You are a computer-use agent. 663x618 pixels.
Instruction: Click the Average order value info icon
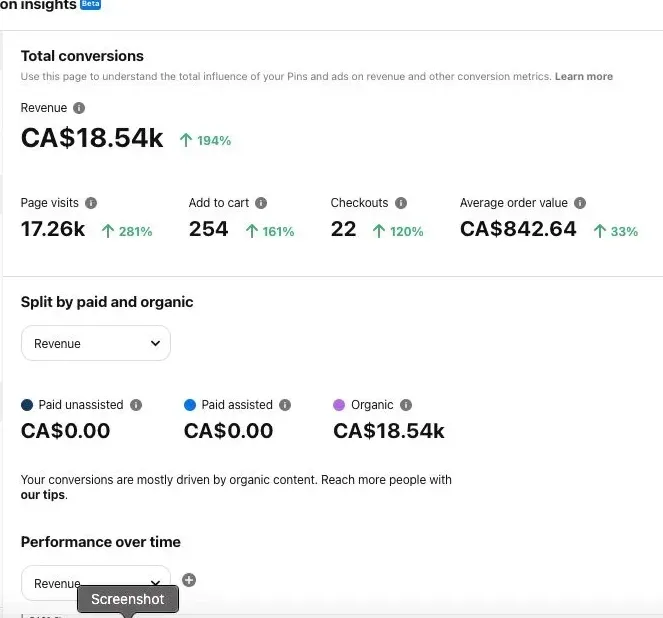tap(580, 203)
